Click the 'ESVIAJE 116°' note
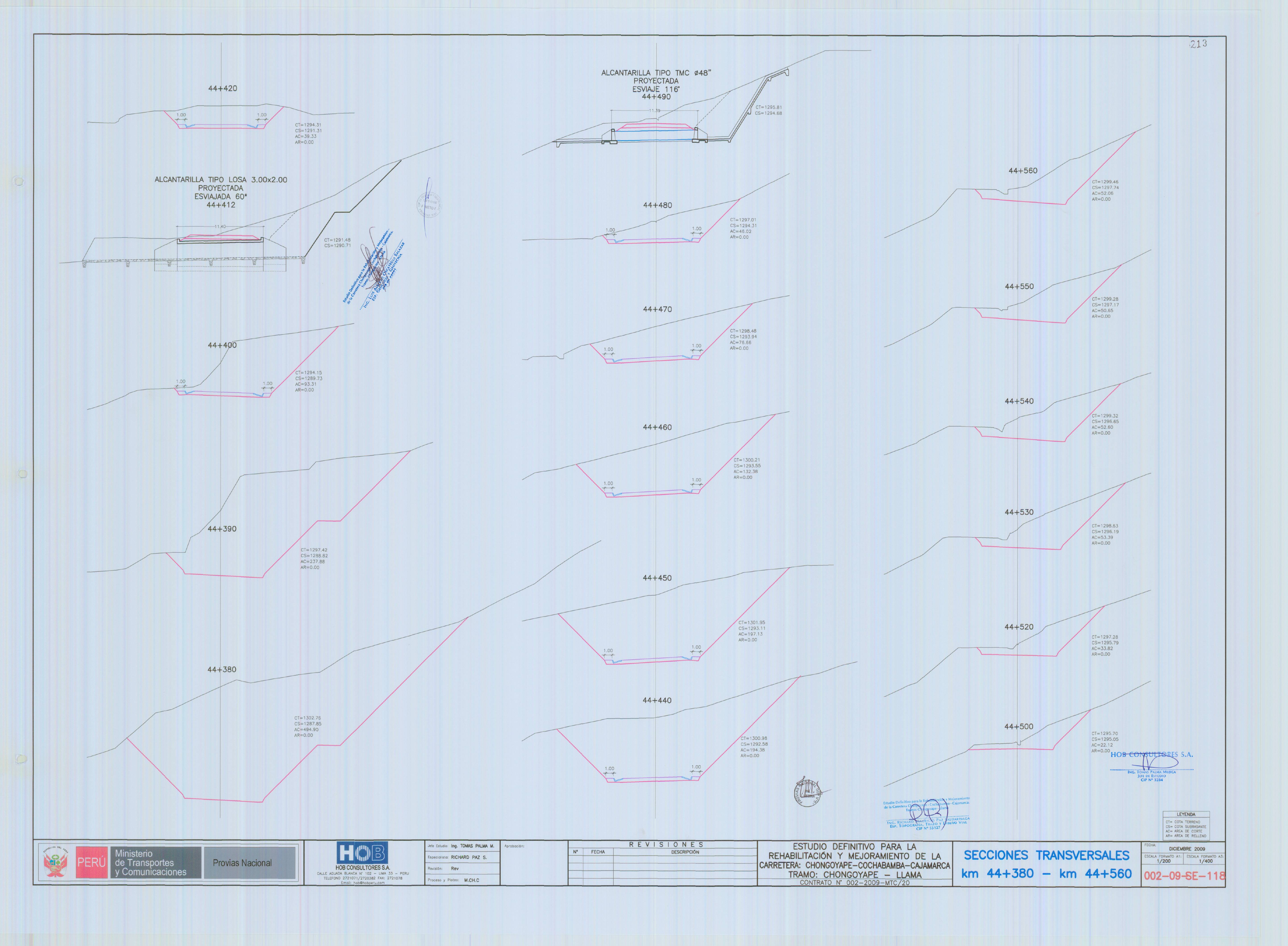This screenshot has width=1288, height=946. point(656,89)
